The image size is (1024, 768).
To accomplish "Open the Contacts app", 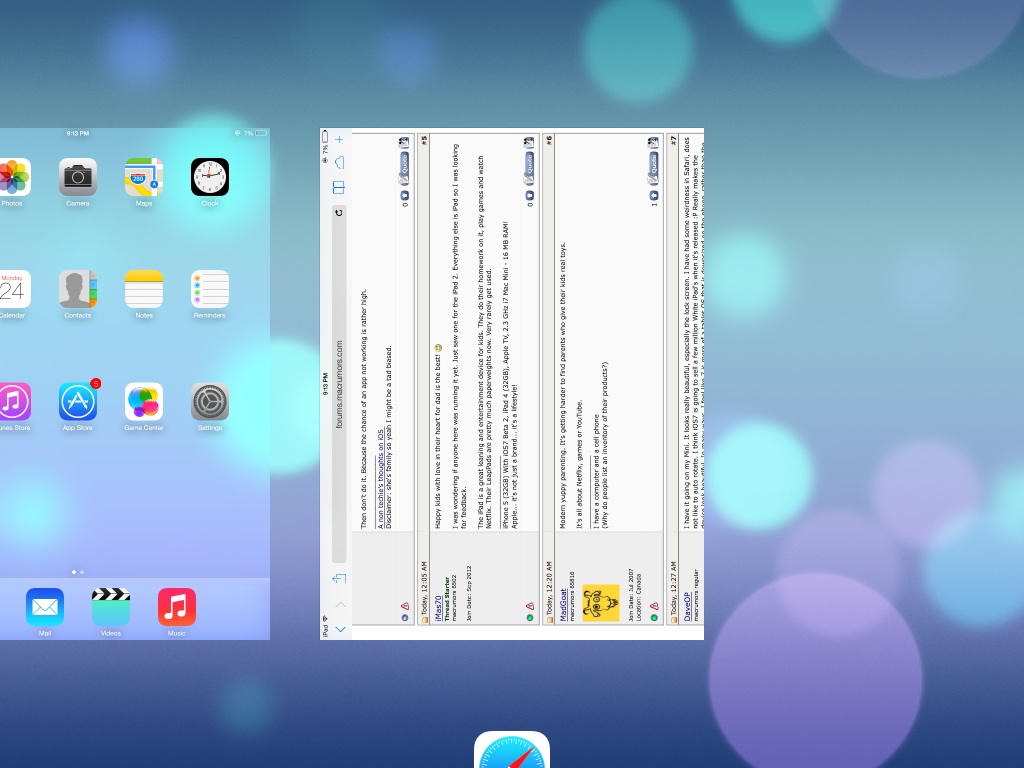I will (78, 289).
